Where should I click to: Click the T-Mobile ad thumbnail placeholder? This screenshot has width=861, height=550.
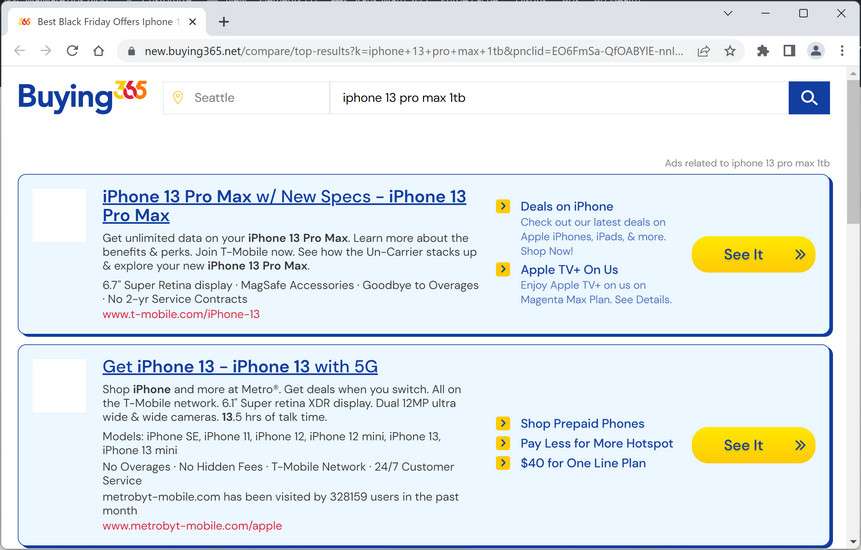(x=59, y=216)
